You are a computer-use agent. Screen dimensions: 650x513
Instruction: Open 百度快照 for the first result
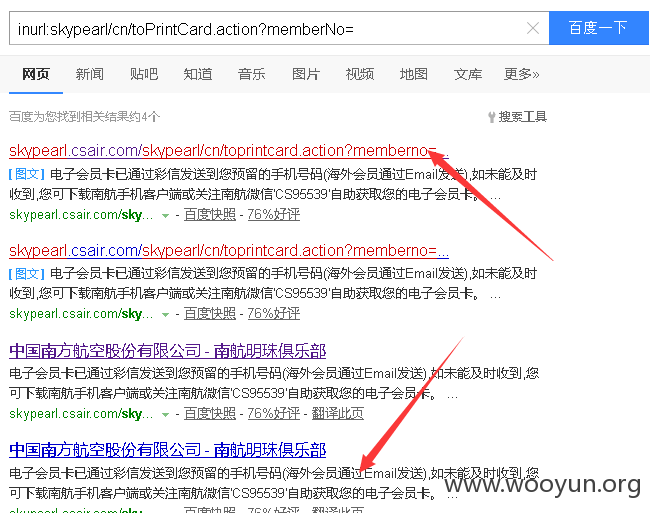pyautogui.click(x=210, y=215)
